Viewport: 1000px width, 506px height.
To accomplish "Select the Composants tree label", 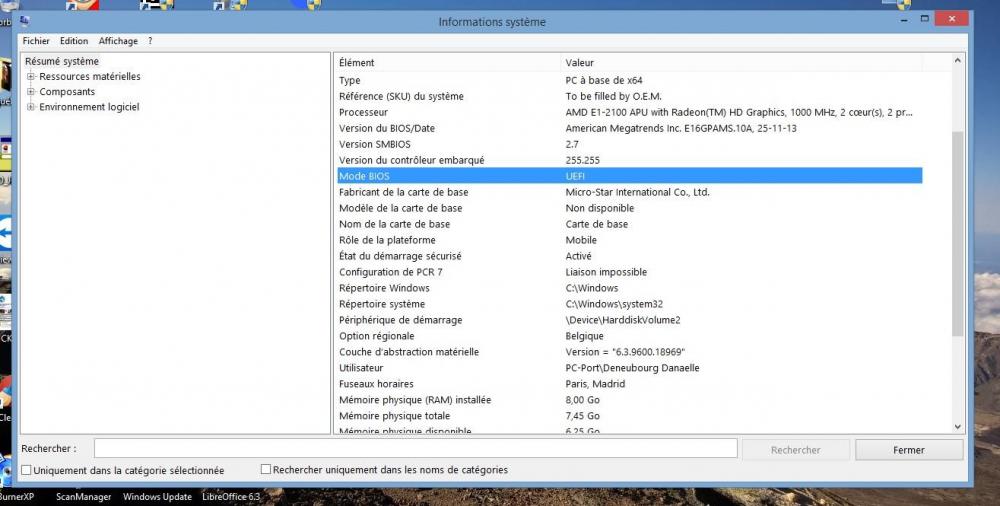I will (x=67, y=92).
